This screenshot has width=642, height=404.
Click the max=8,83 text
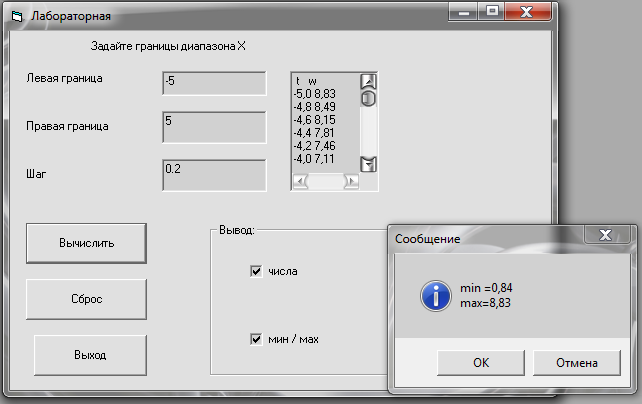[486, 303]
